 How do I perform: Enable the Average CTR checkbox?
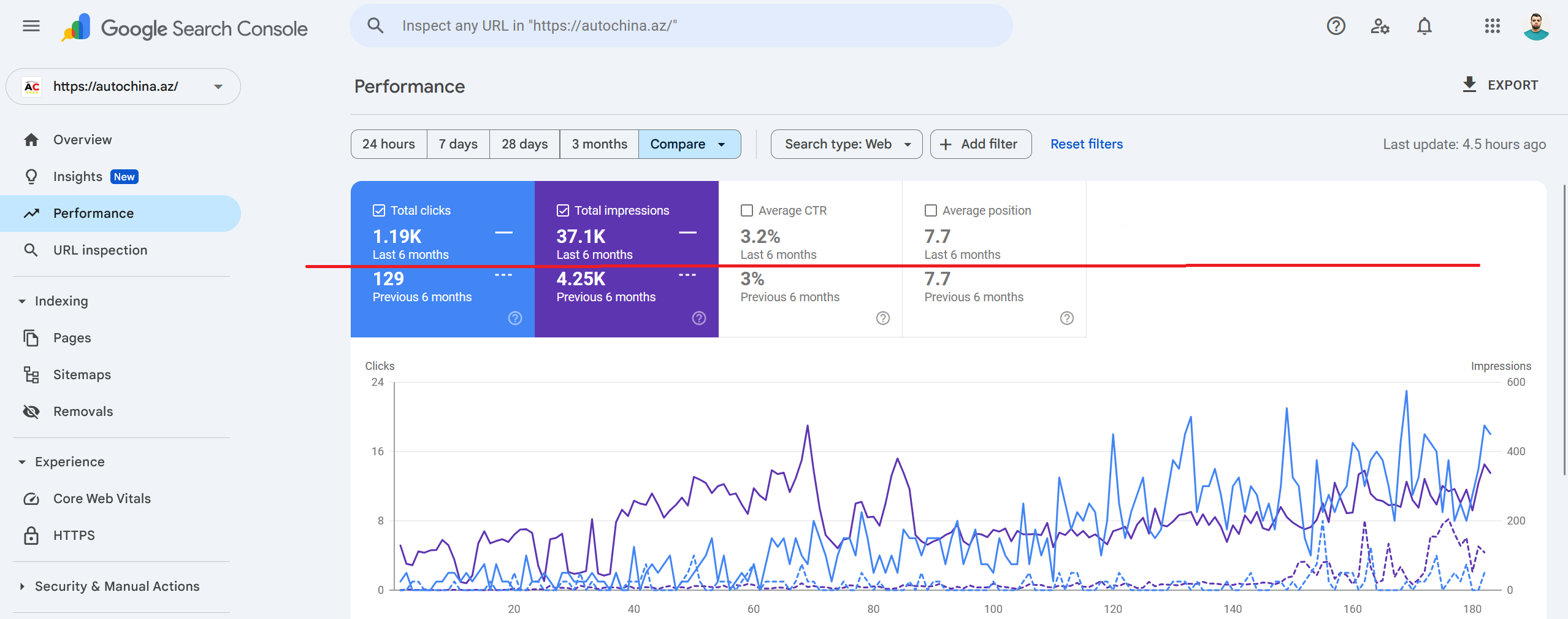tap(747, 210)
